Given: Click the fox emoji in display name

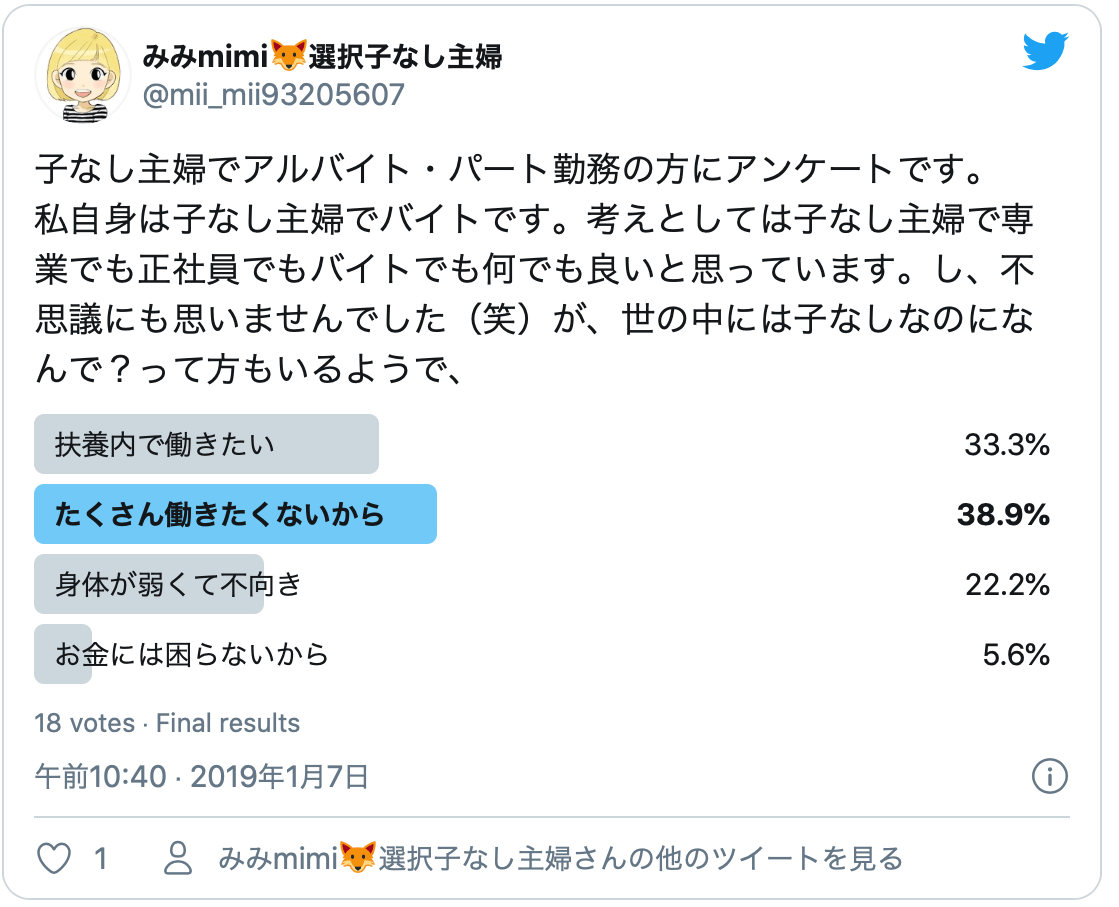Looking at the screenshot, I should 289,56.
